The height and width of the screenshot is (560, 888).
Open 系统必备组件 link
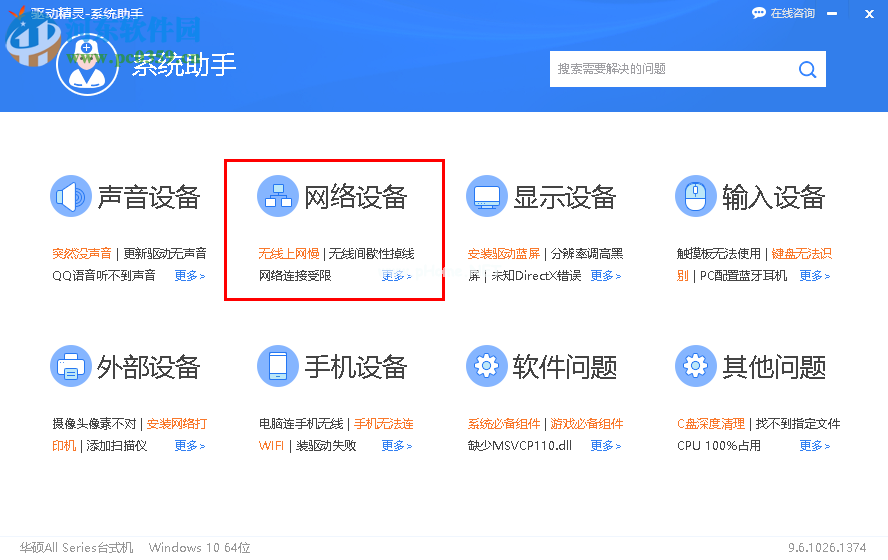point(503,424)
